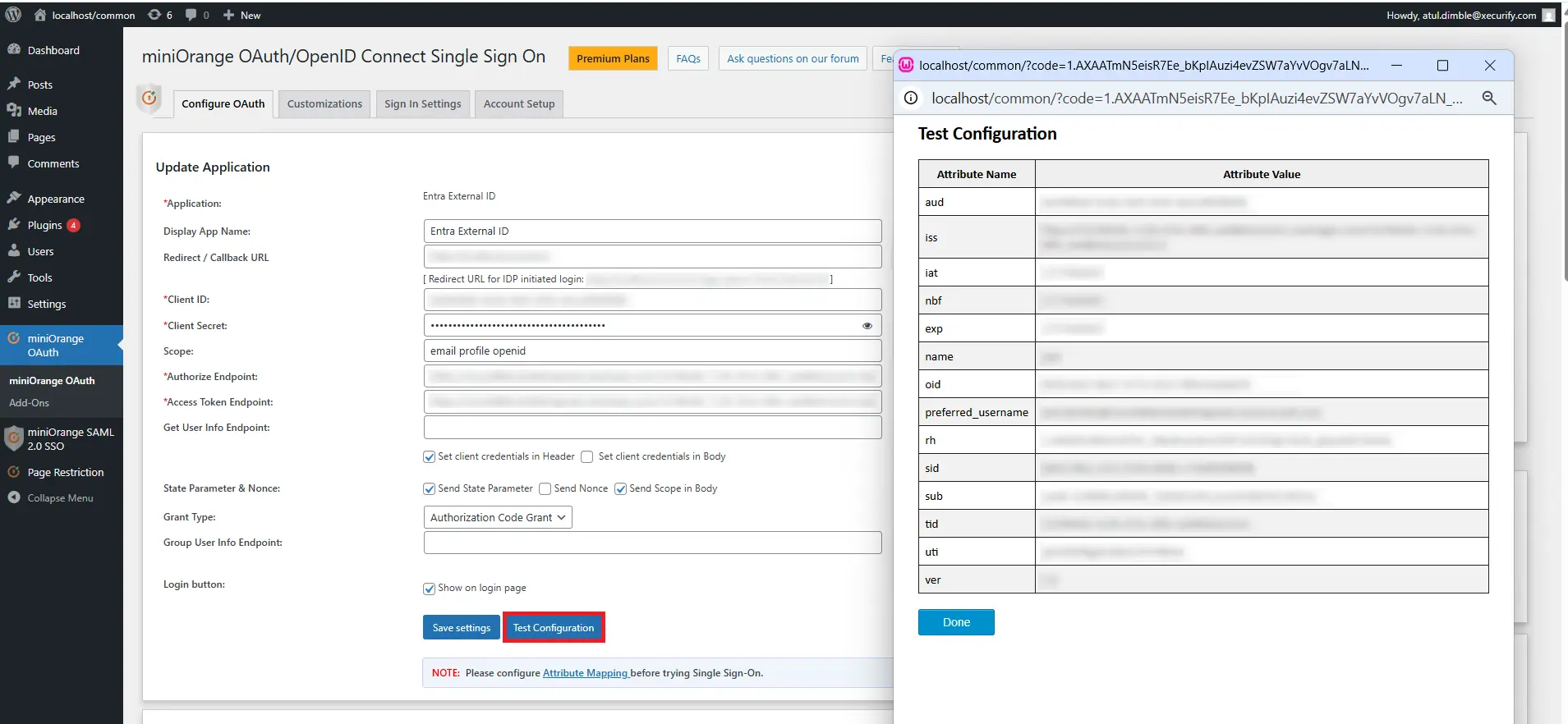Image resolution: width=1568 pixels, height=724 pixels.
Task: Click the Group User Info Endpoint field
Action: [653, 543]
